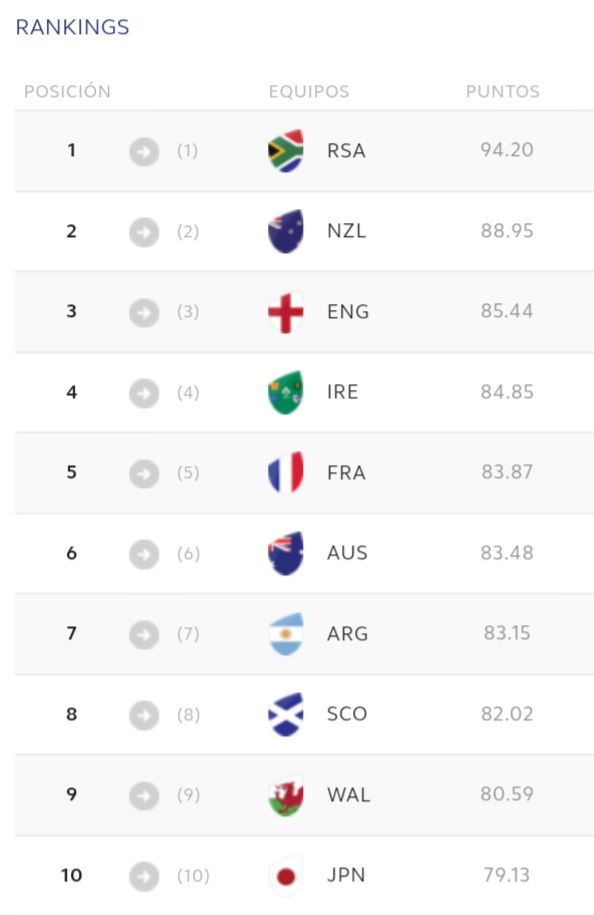Click the arrow icon in JPN row
This screenshot has height=915, width=594.
[x=144, y=876]
